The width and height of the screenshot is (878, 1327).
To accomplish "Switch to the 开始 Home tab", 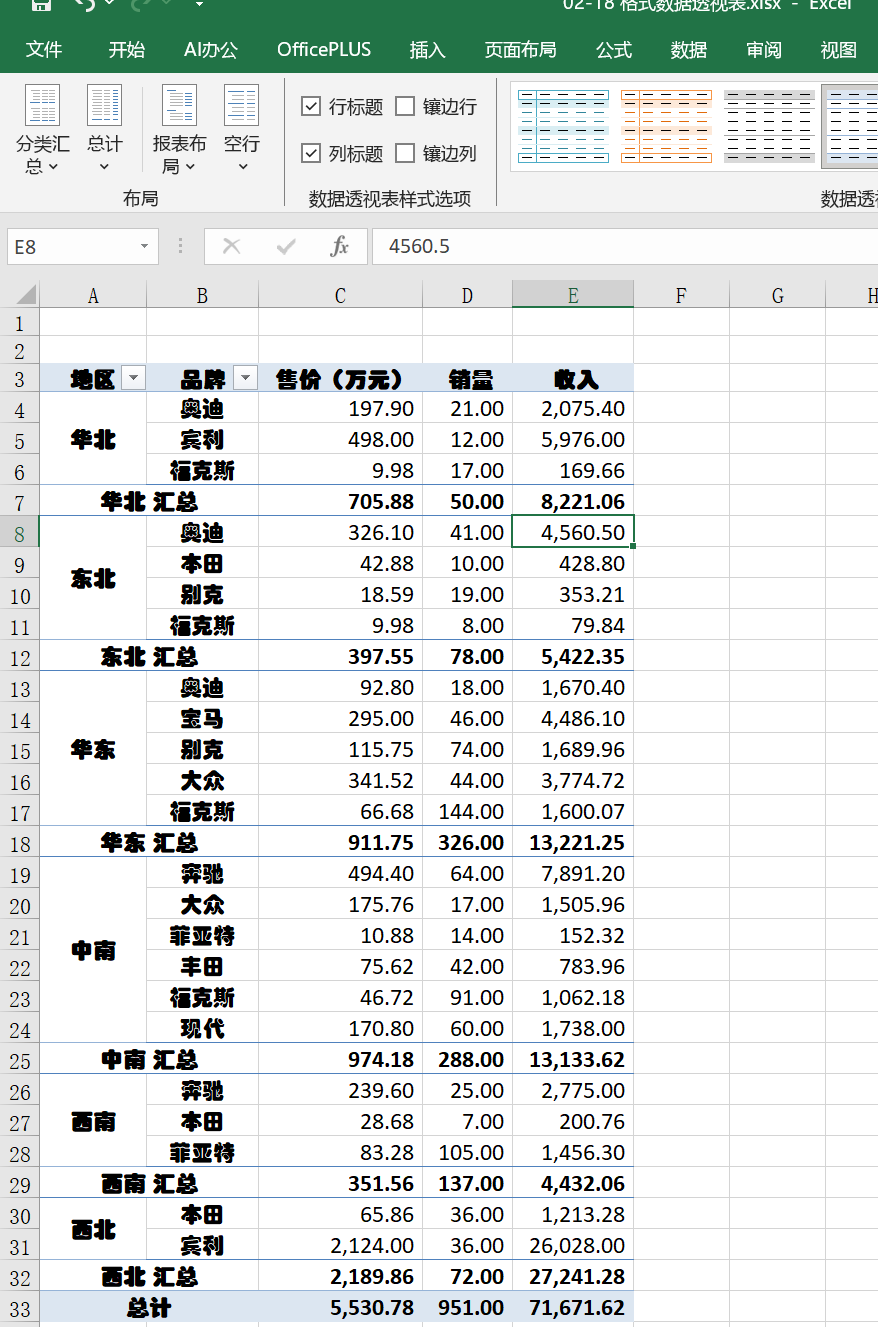I will [127, 50].
